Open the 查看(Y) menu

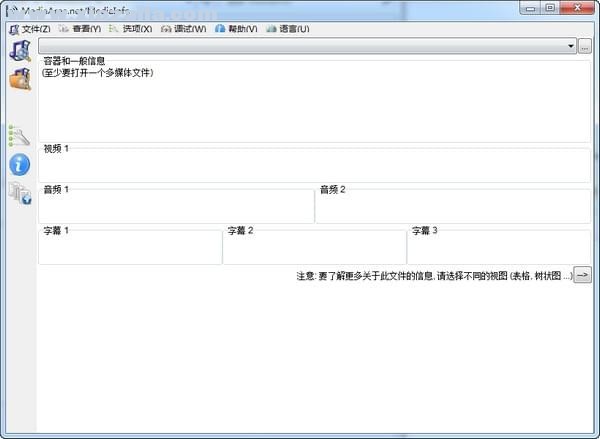pyautogui.click(x=80, y=29)
